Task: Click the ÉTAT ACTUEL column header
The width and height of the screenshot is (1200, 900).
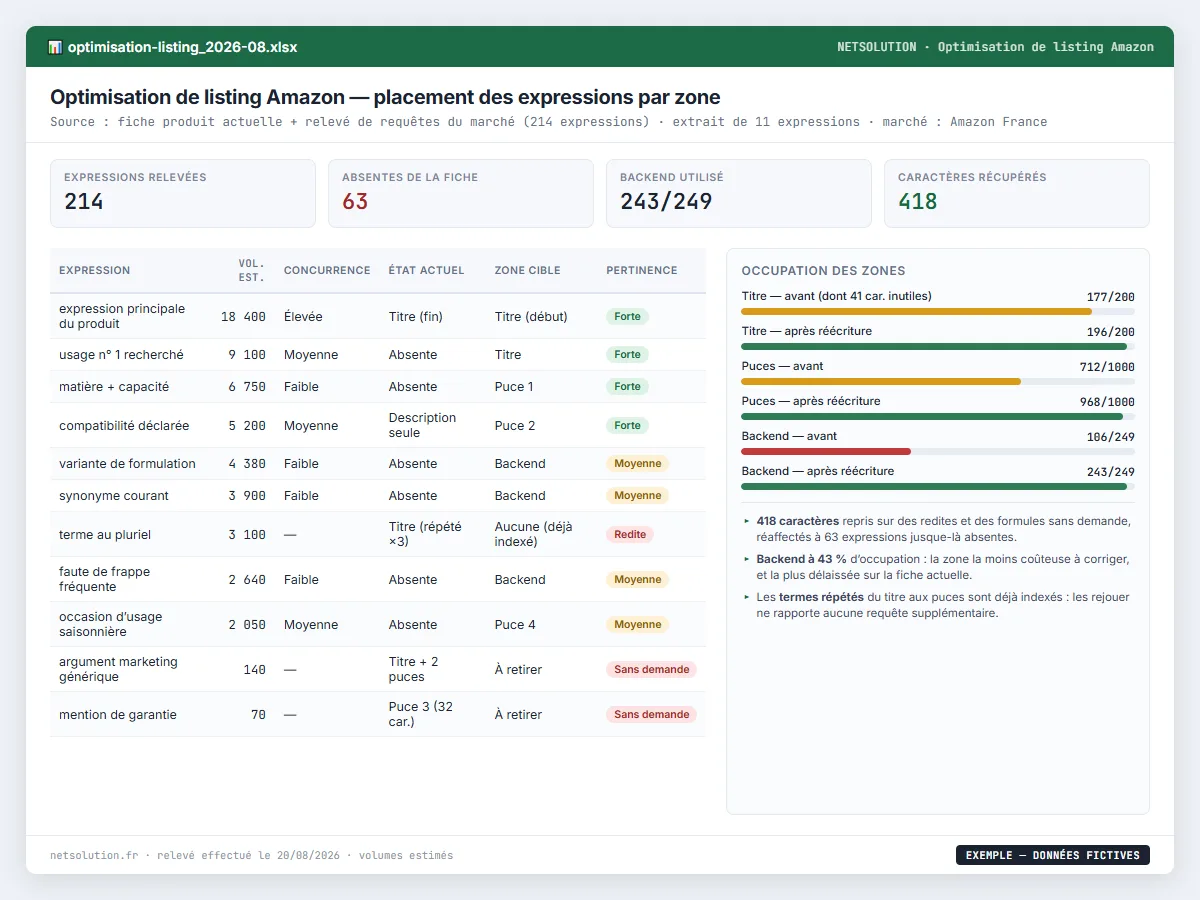Action: [426, 270]
